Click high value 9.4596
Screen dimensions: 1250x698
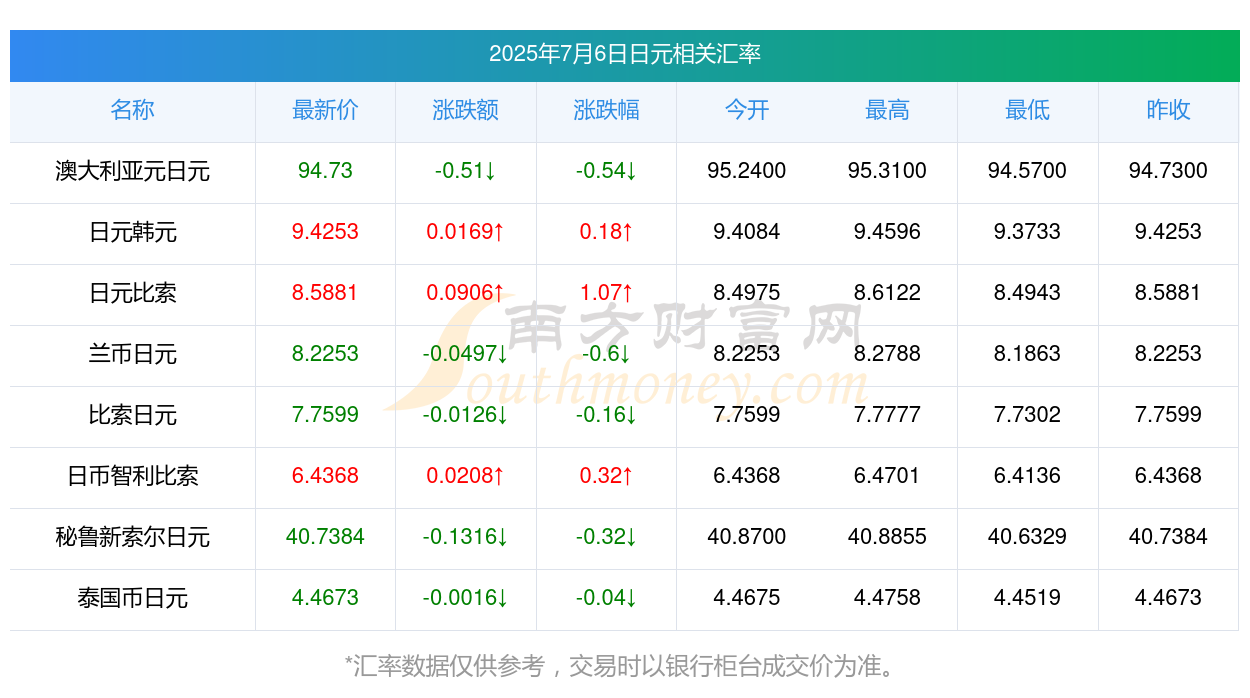tap(887, 232)
